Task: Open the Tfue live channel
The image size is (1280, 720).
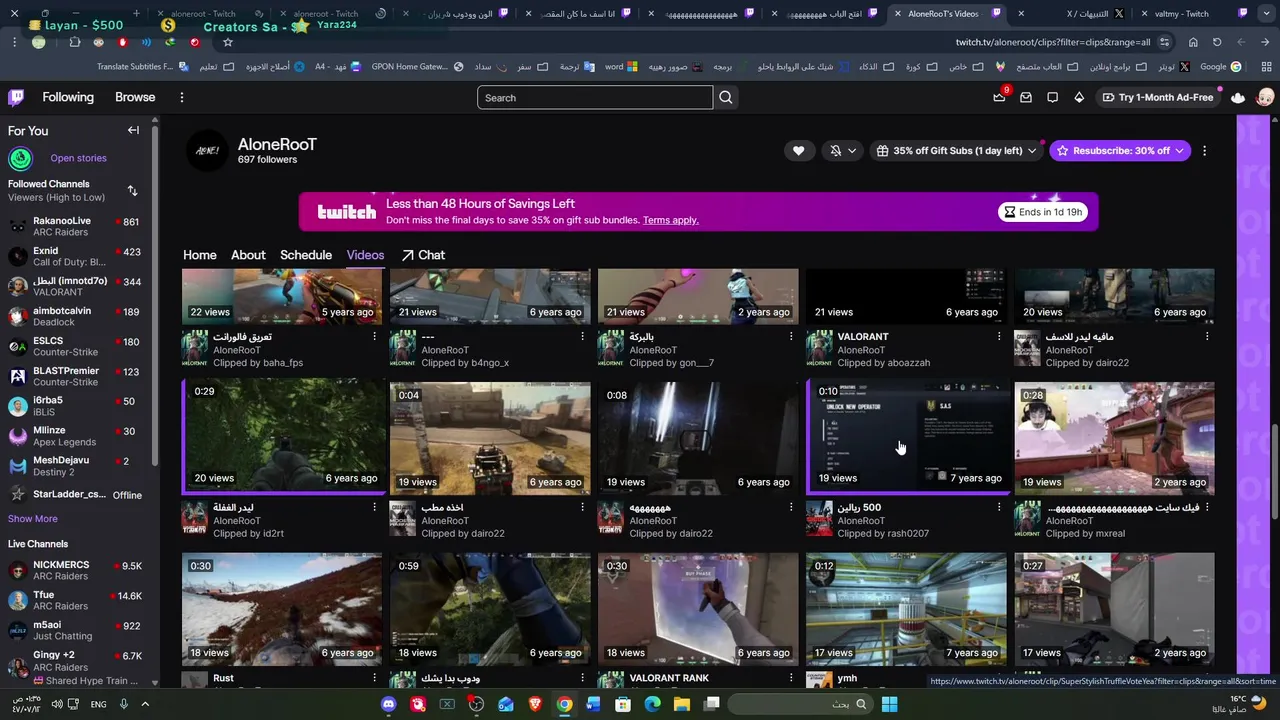Action: (74, 600)
